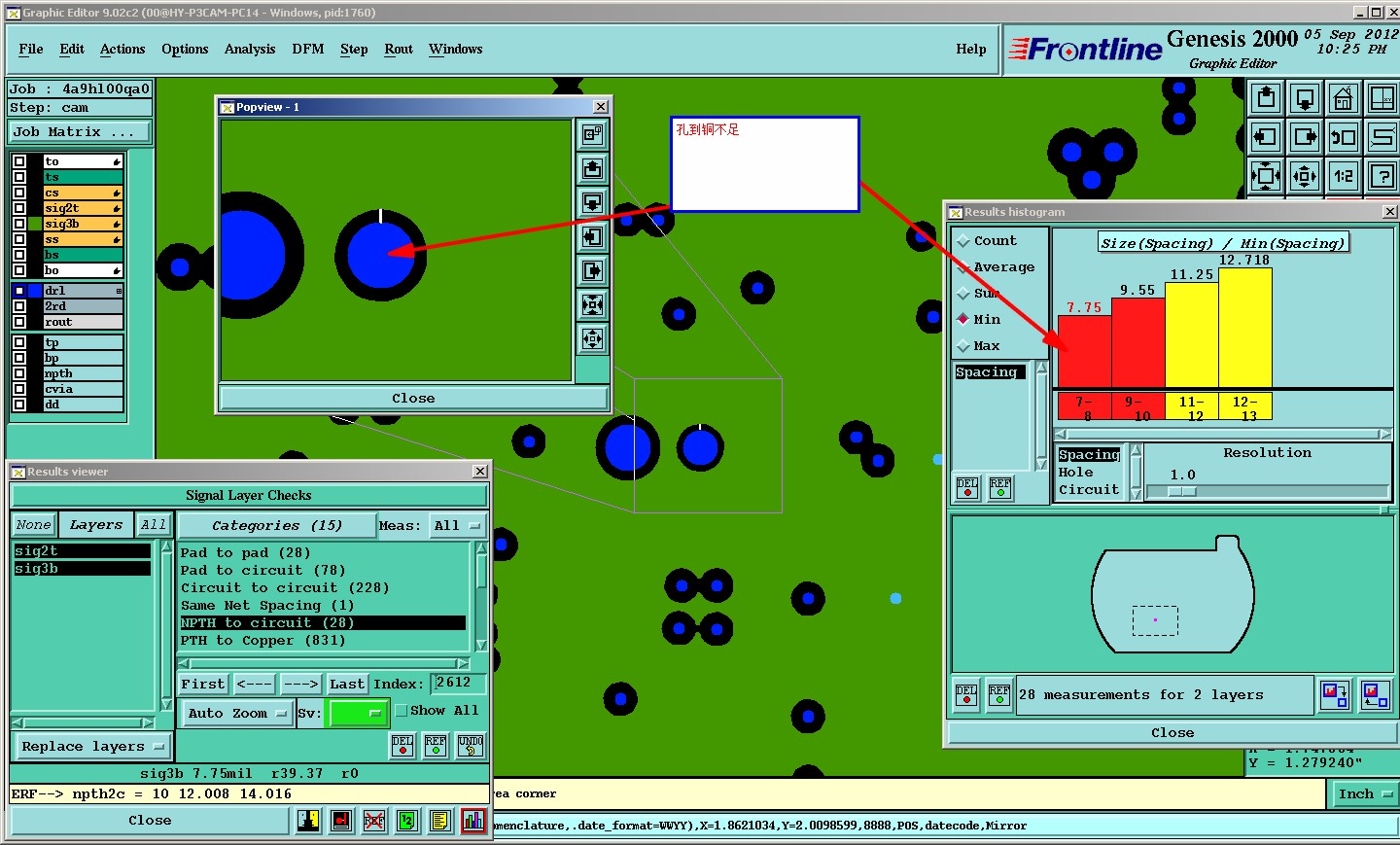Click the histogram bar chart icon in Results viewer
This screenshot has height=845, width=1400.
(473, 821)
